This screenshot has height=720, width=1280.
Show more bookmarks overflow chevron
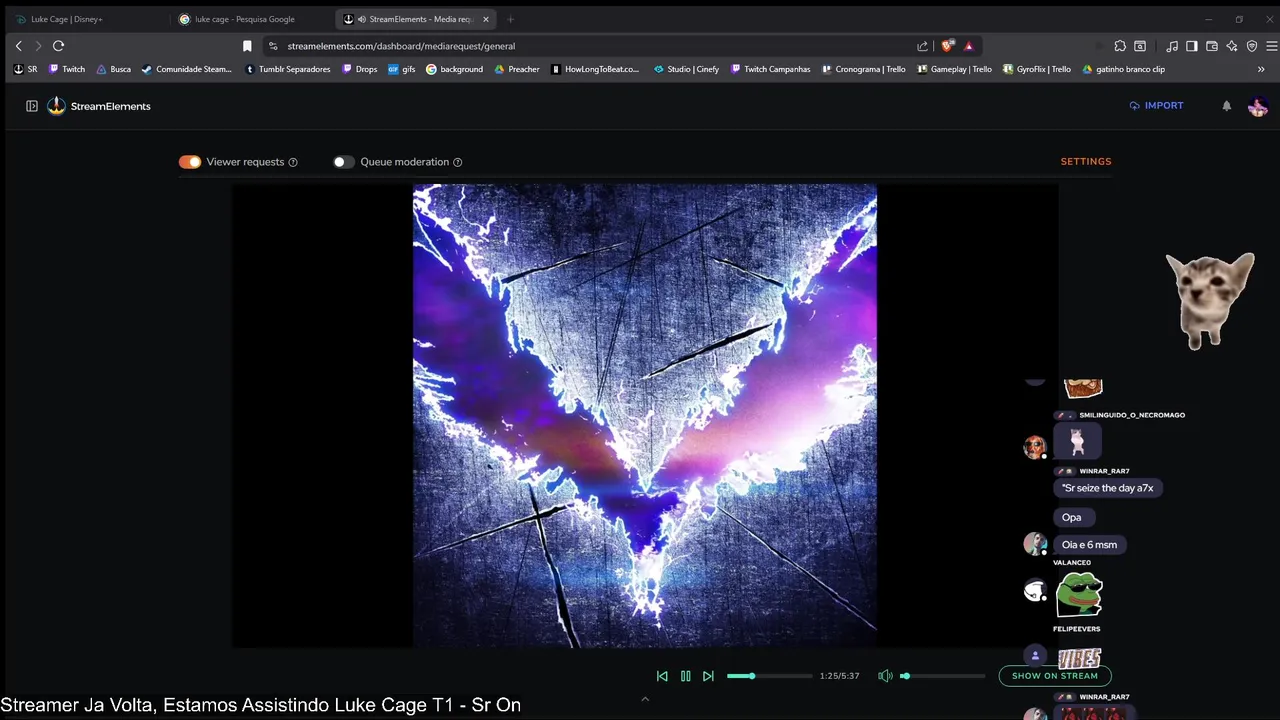tap(1260, 70)
